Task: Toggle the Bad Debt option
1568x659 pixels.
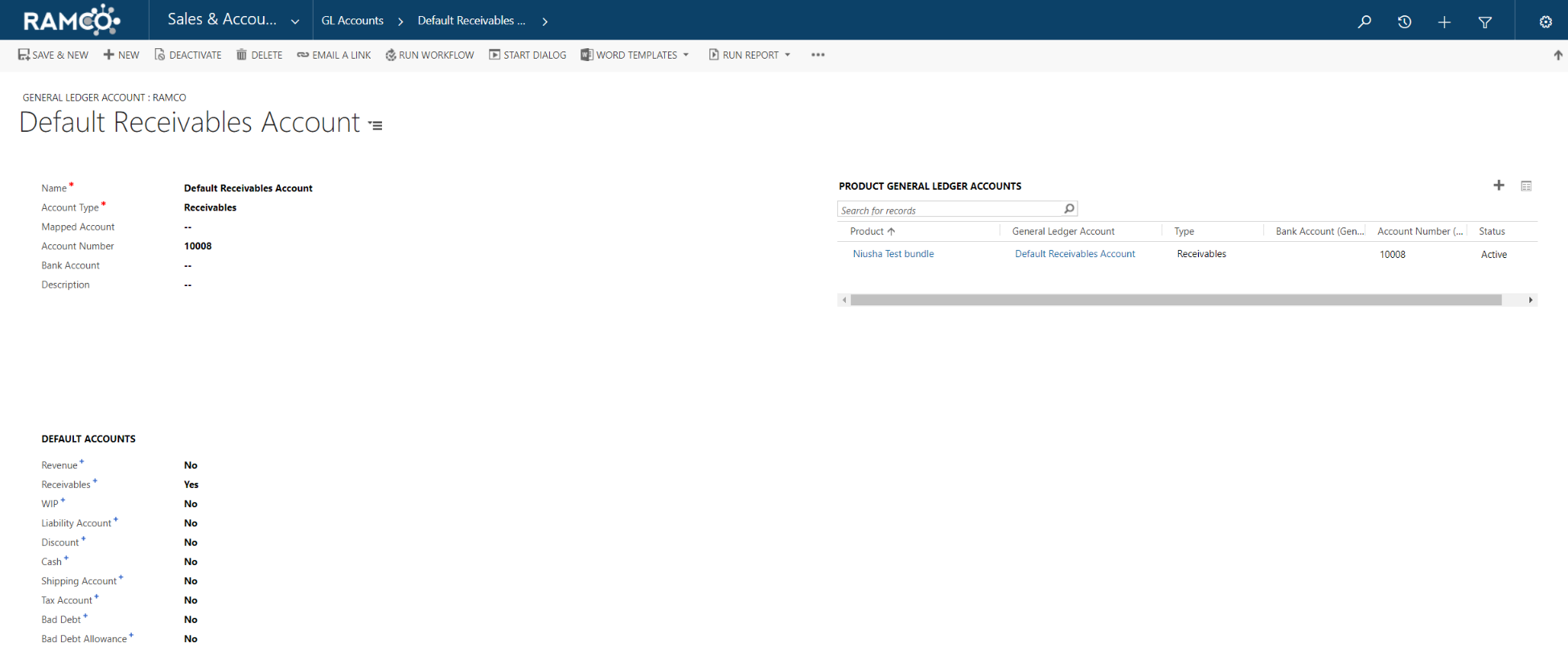Action: [191, 620]
